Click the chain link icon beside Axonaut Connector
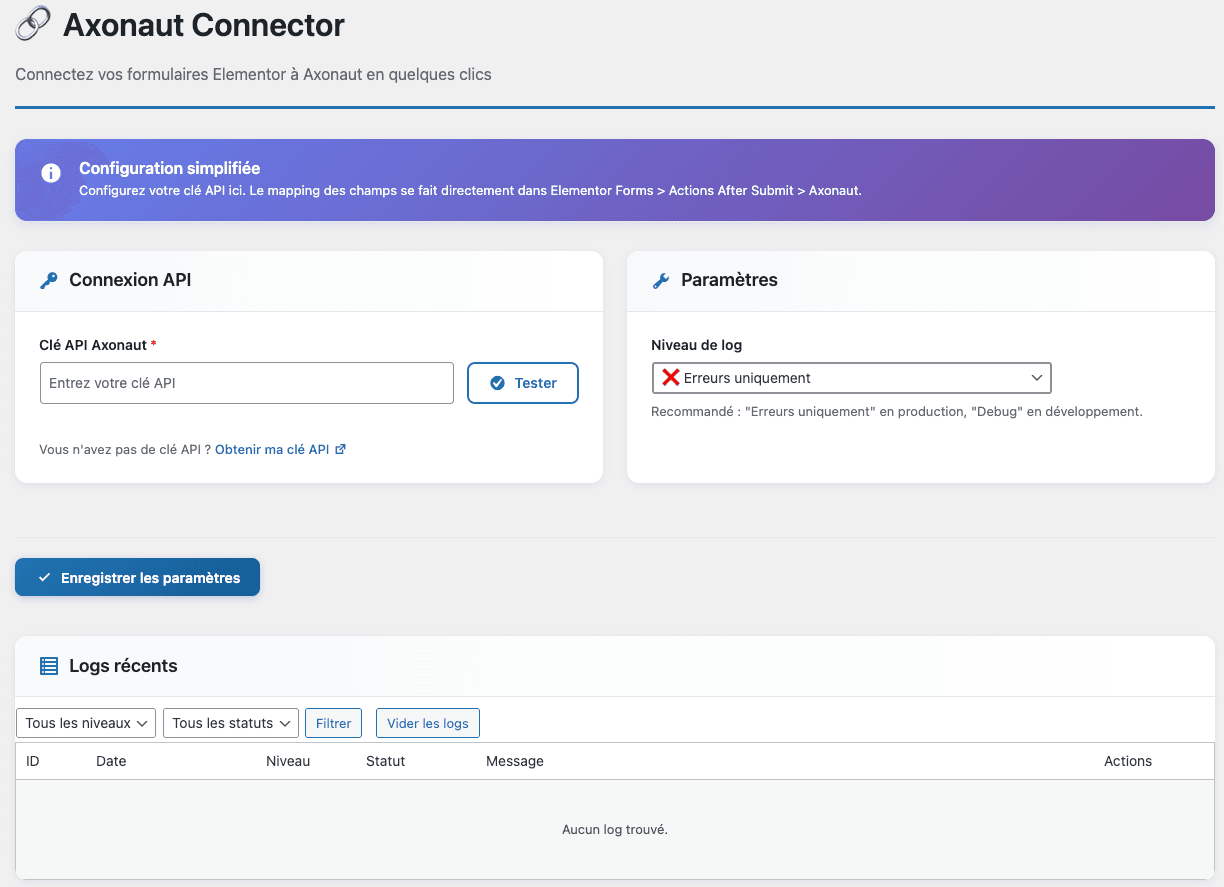The width and height of the screenshot is (1224, 887). [x=31, y=22]
